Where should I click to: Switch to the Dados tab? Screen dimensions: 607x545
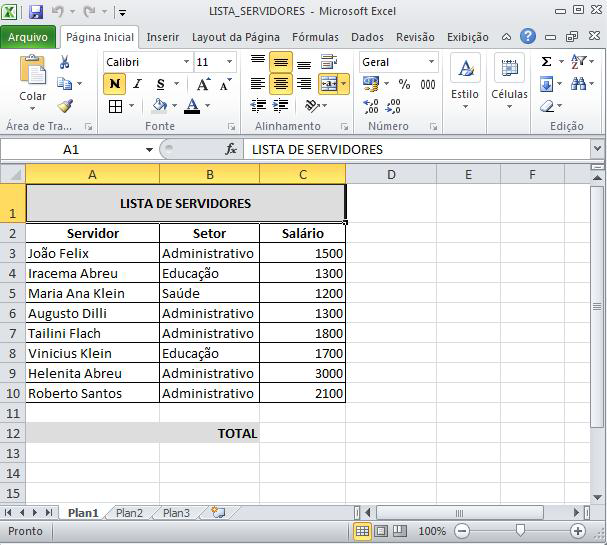(x=367, y=37)
